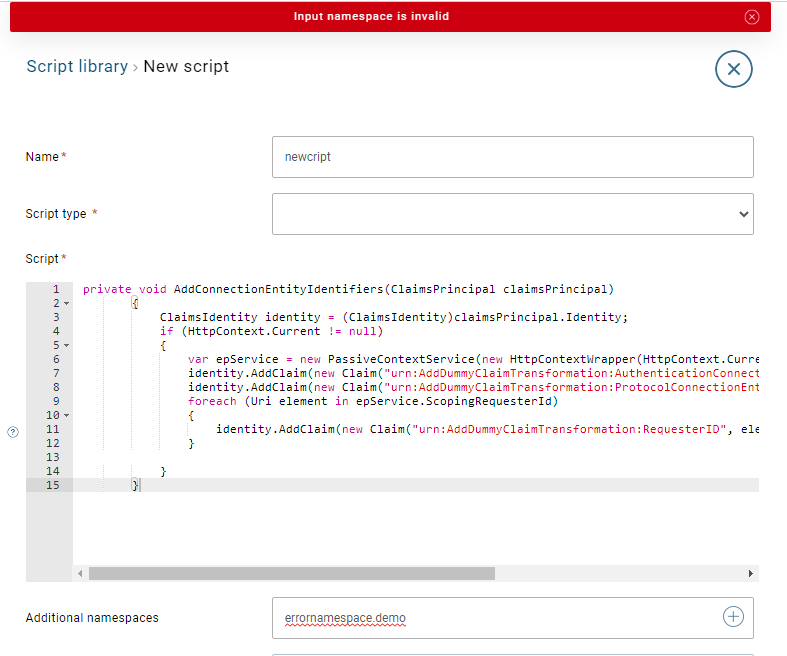
Task: Click the 'New script' breadcrumb title
Action: coord(186,67)
